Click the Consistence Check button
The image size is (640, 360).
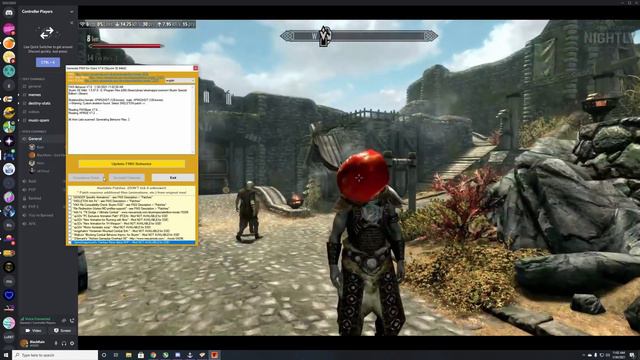pyautogui.click(x=86, y=178)
